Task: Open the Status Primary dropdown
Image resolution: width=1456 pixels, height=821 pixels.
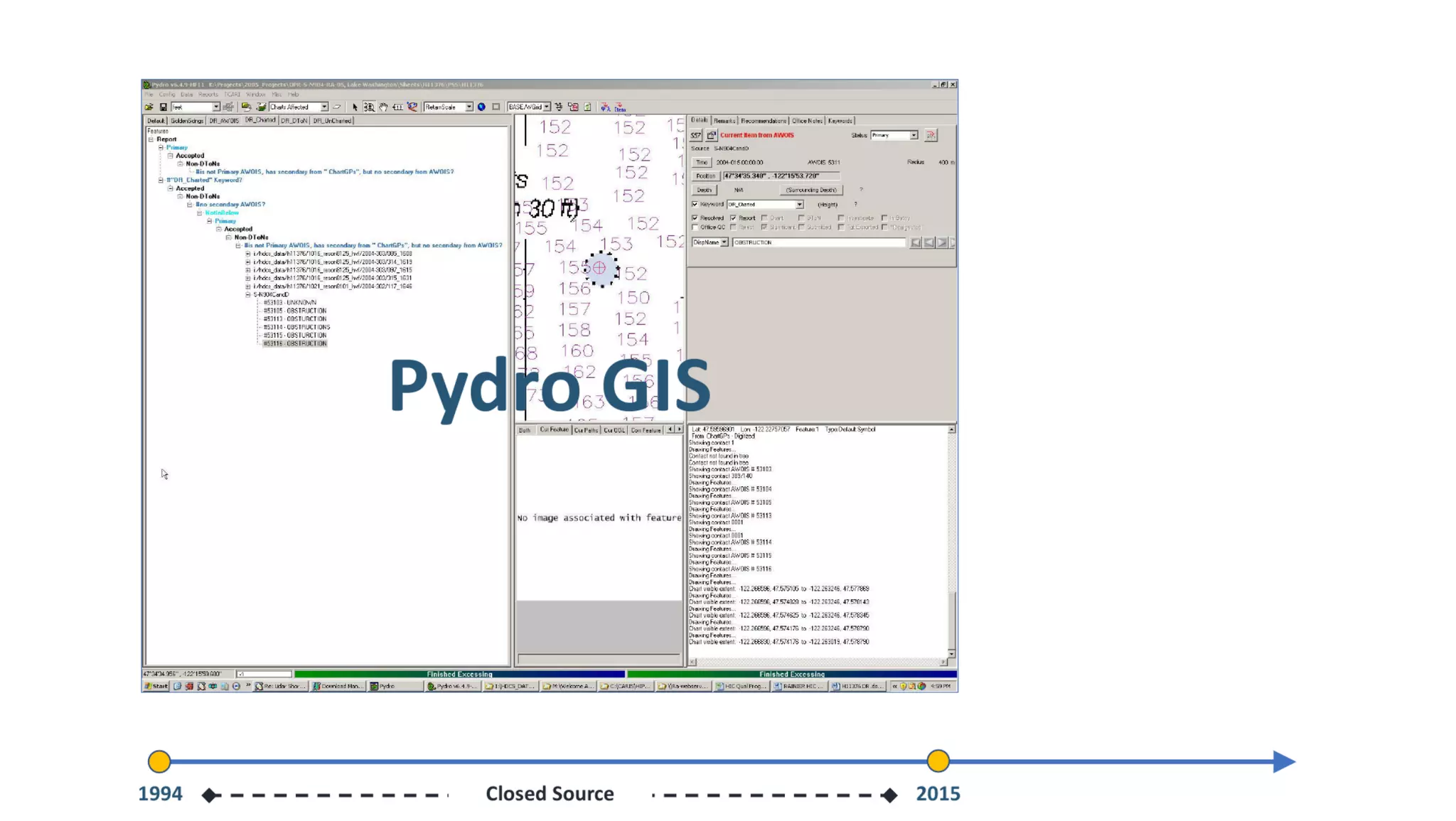Action: pos(914,135)
